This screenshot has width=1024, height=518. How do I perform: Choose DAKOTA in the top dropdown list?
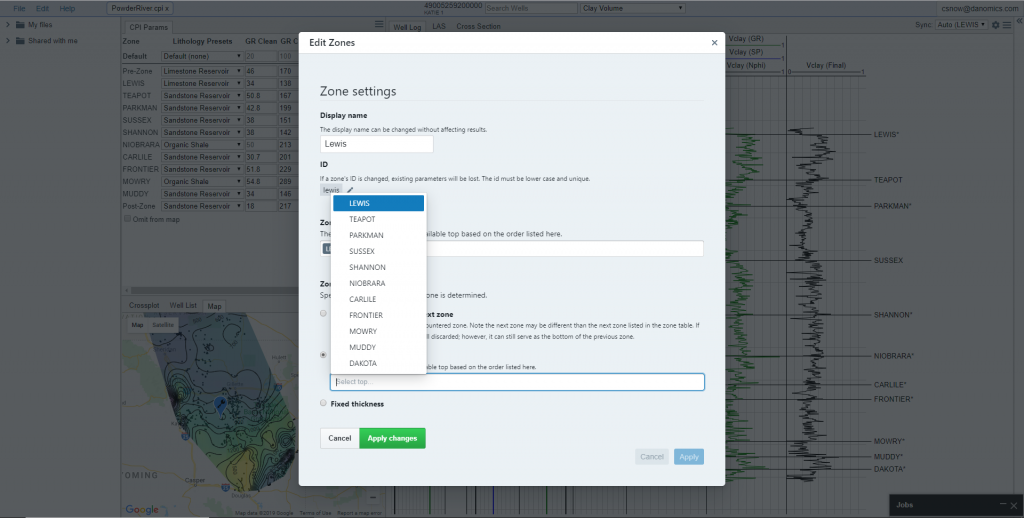tap(379, 363)
